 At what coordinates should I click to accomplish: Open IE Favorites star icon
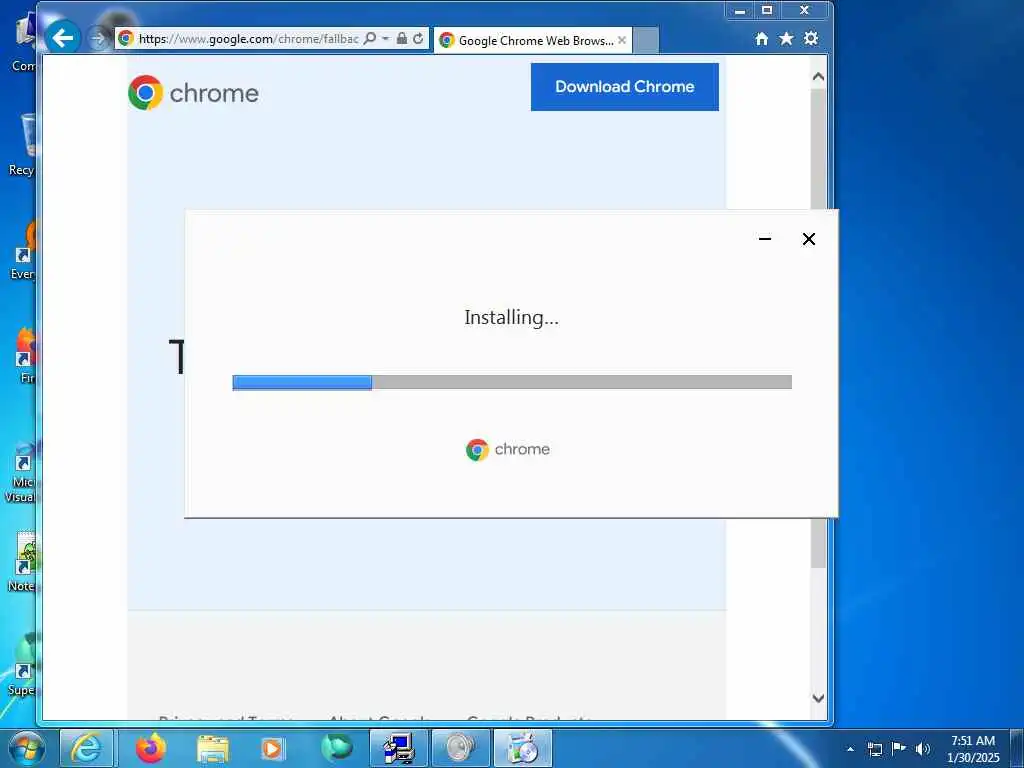coord(786,39)
